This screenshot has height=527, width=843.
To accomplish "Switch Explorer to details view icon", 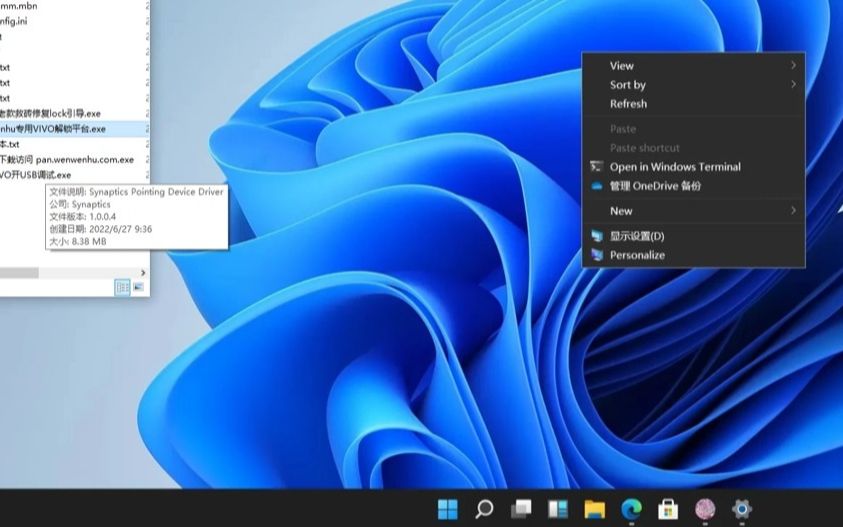I will click(x=123, y=287).
